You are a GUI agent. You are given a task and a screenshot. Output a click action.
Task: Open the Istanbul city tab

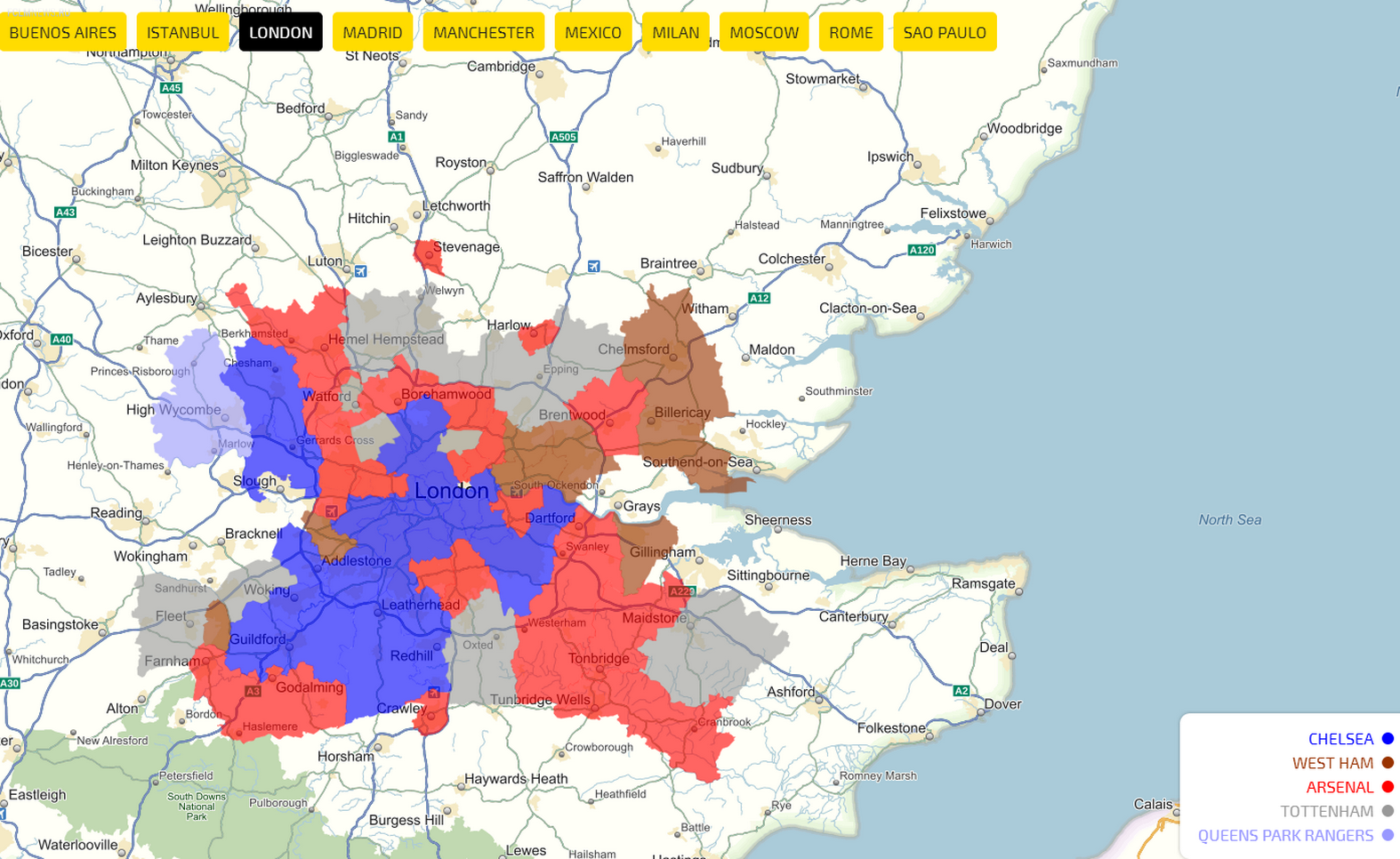click(182, 33)
